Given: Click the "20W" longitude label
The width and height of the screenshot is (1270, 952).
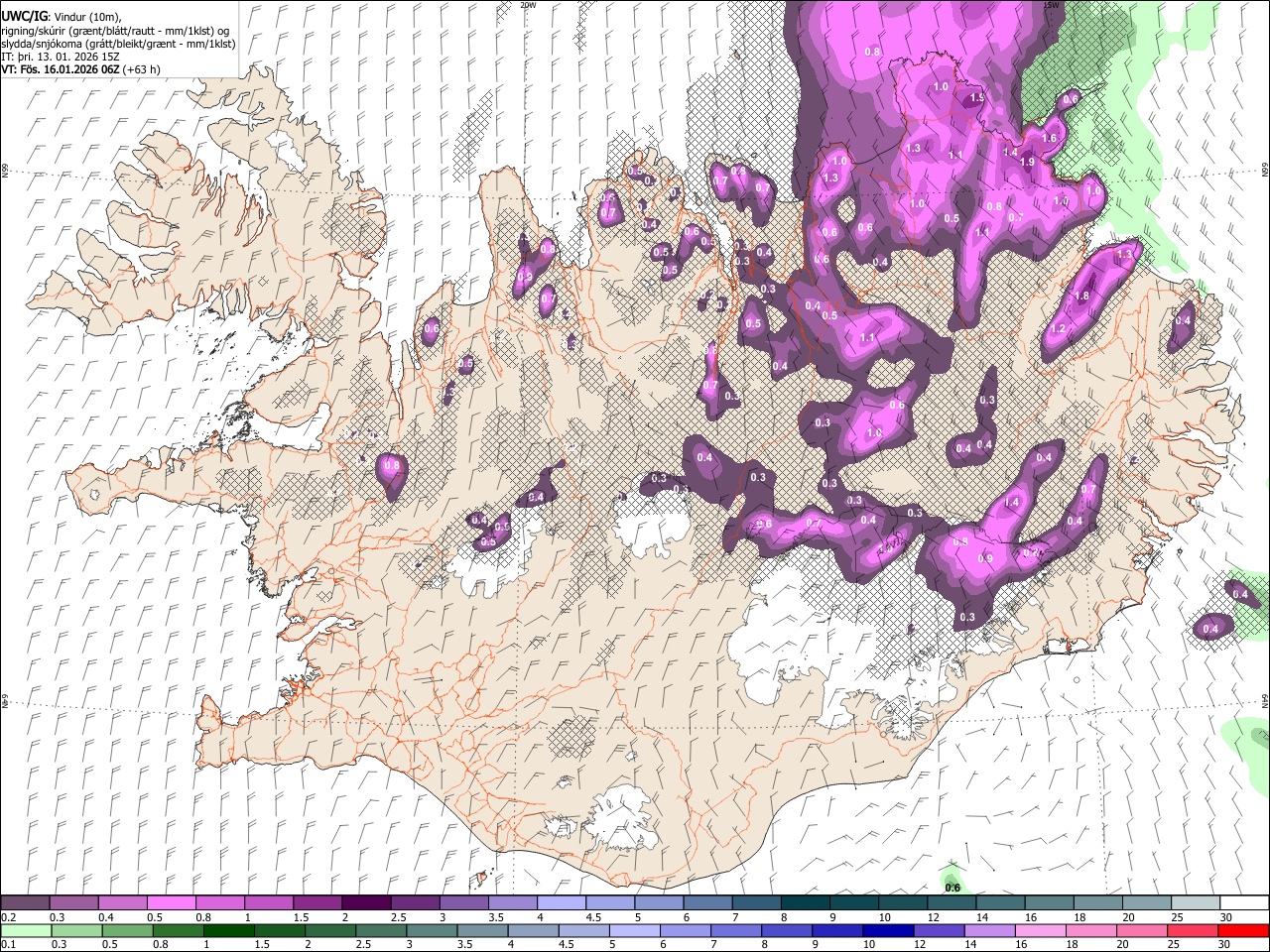Looking at the screenshot, I should 528,5.
